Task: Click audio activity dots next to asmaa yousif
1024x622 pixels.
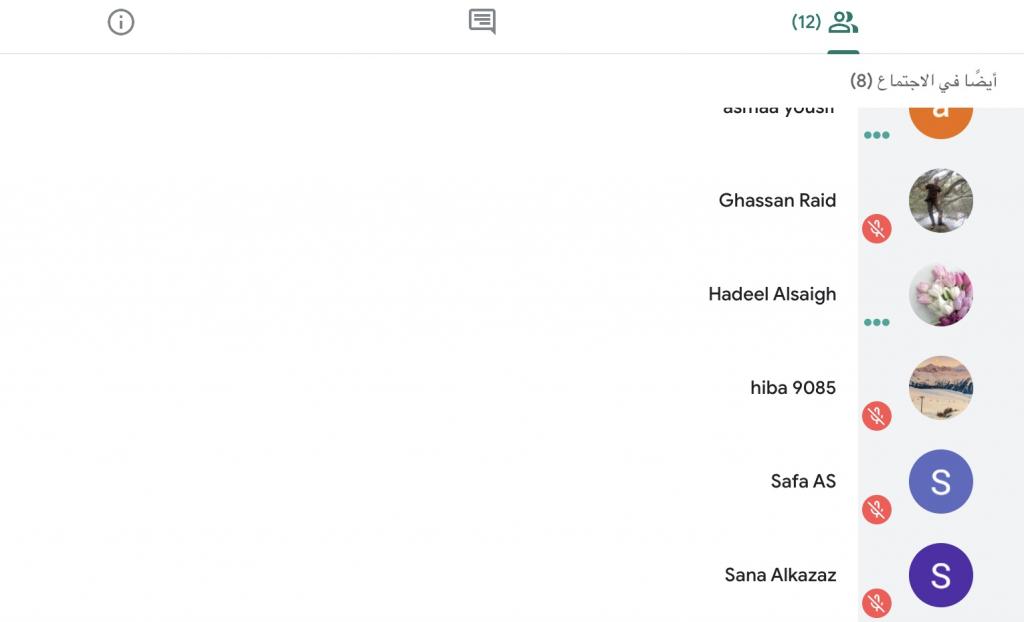Action: tap(876, 135)
